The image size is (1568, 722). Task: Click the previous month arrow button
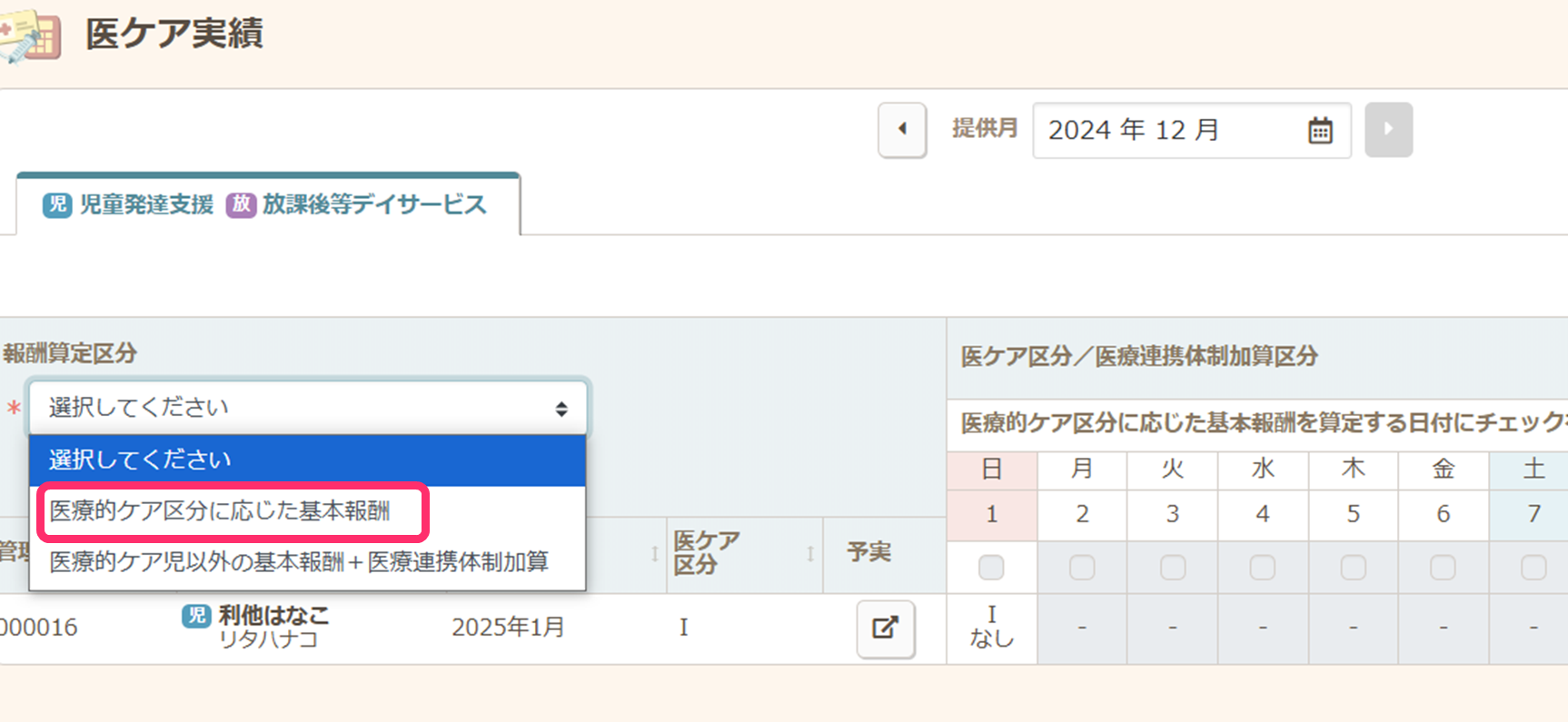click(901, 130)
